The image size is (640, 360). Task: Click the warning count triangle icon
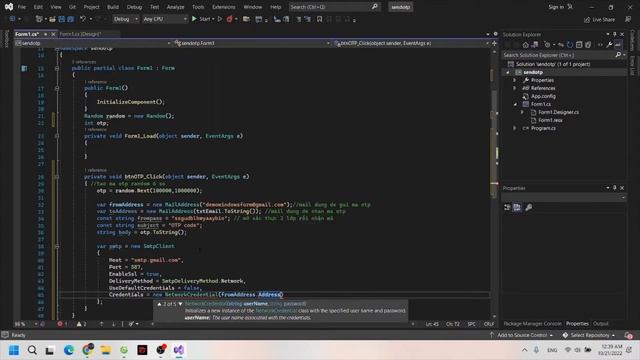tap(79, 324)
